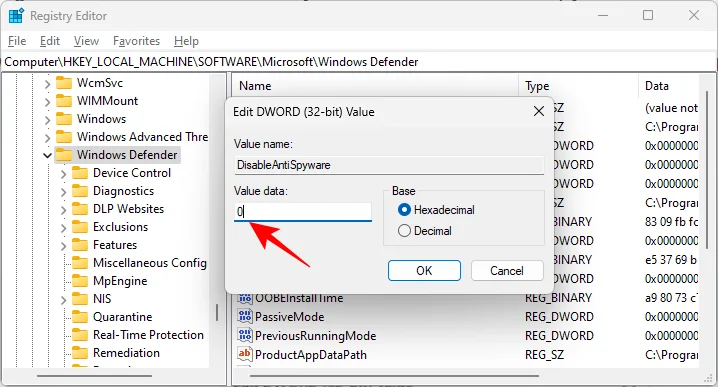This screenshot has width=718, height=387.
Task: Select the WIMMount folder icon
Action: tap(64, 101)
